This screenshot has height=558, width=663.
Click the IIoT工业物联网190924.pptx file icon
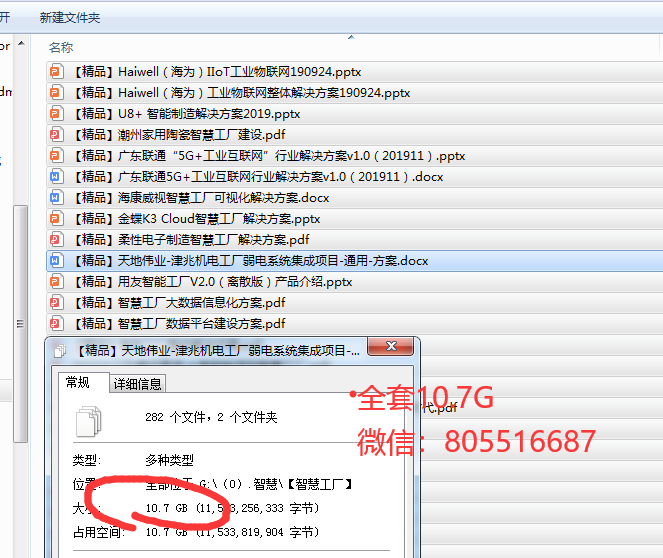coord(56,71)
